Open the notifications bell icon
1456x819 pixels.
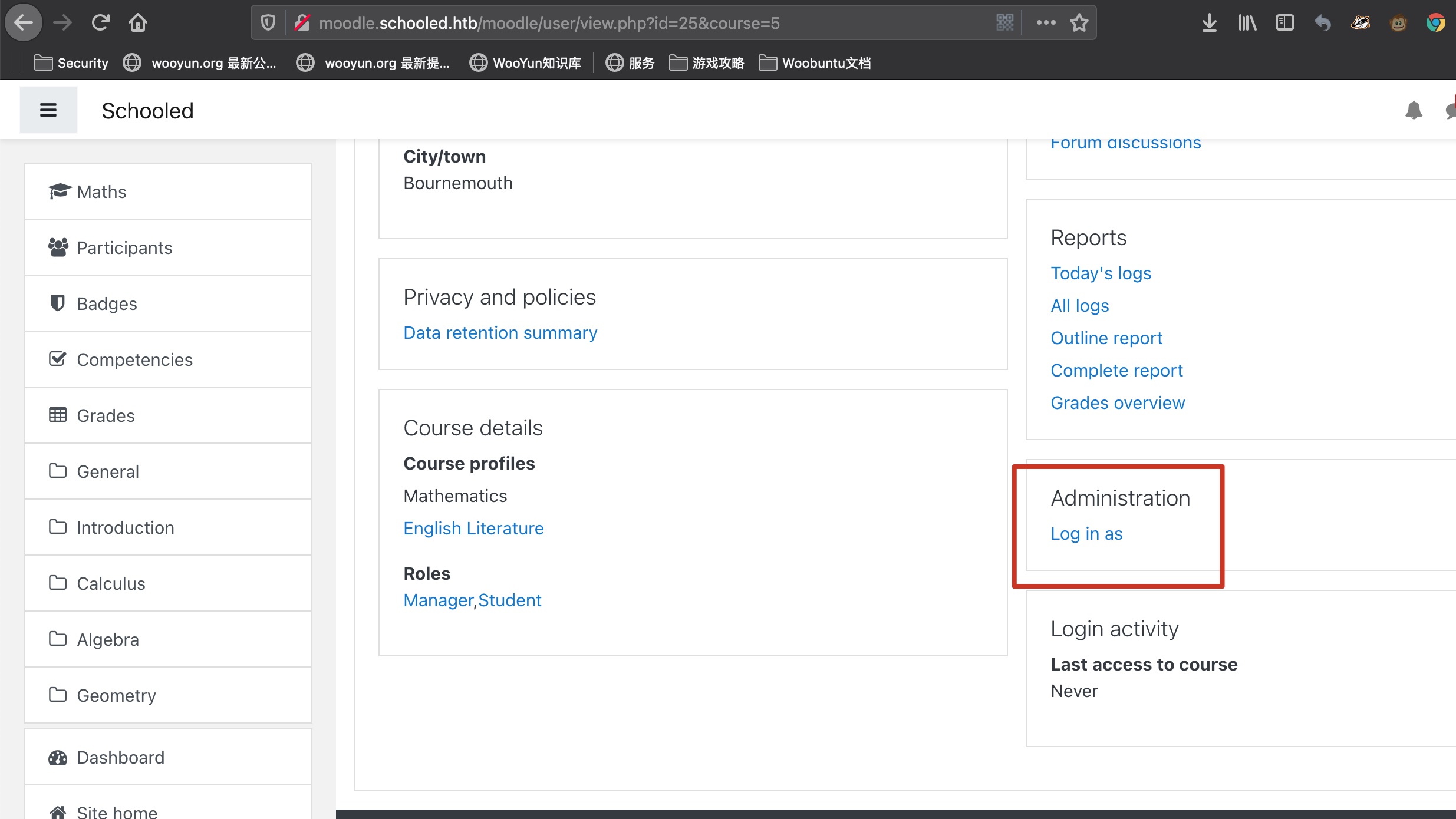pos(1414,110)
